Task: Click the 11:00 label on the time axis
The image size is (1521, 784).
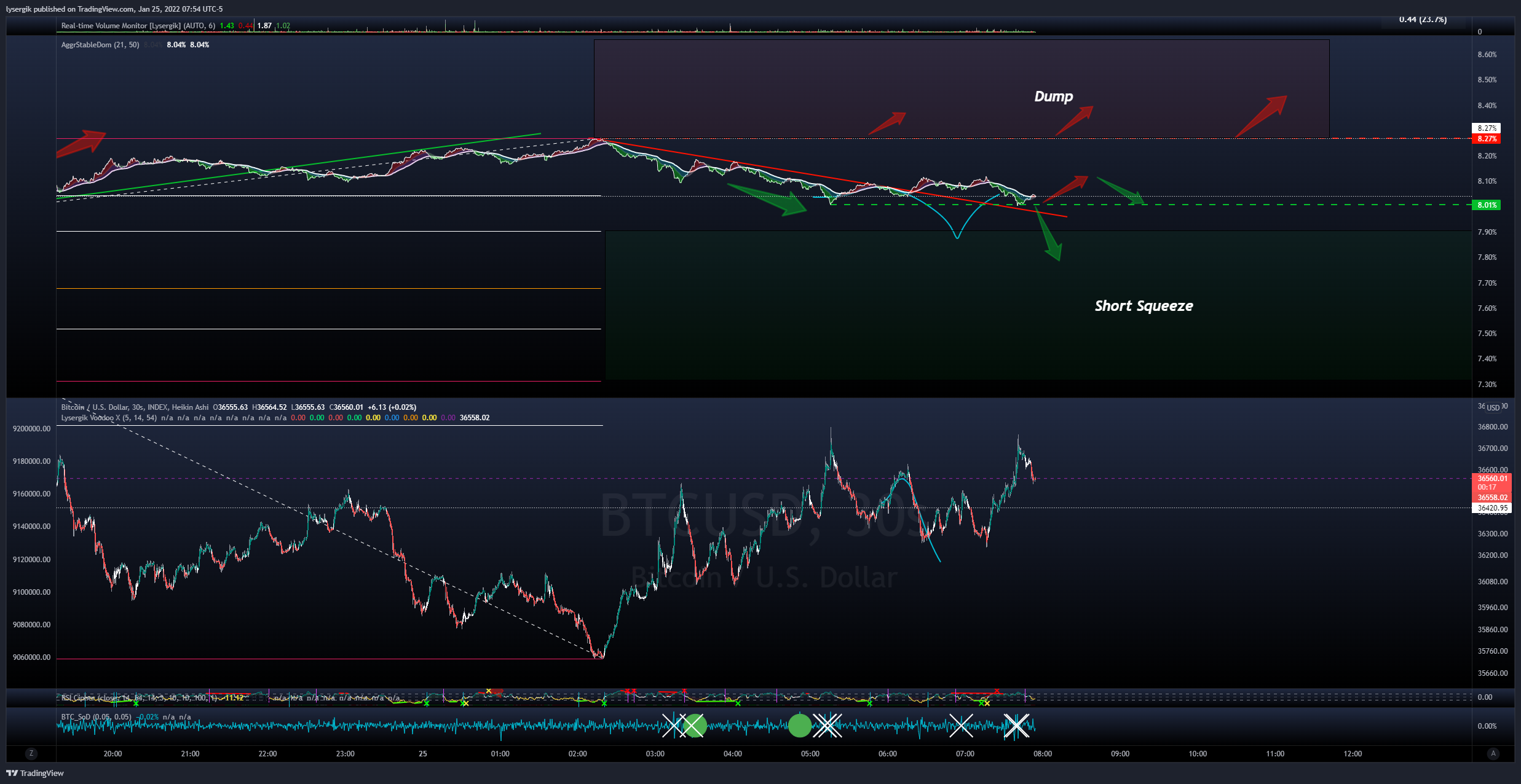Action: (x=1274, y=754)
